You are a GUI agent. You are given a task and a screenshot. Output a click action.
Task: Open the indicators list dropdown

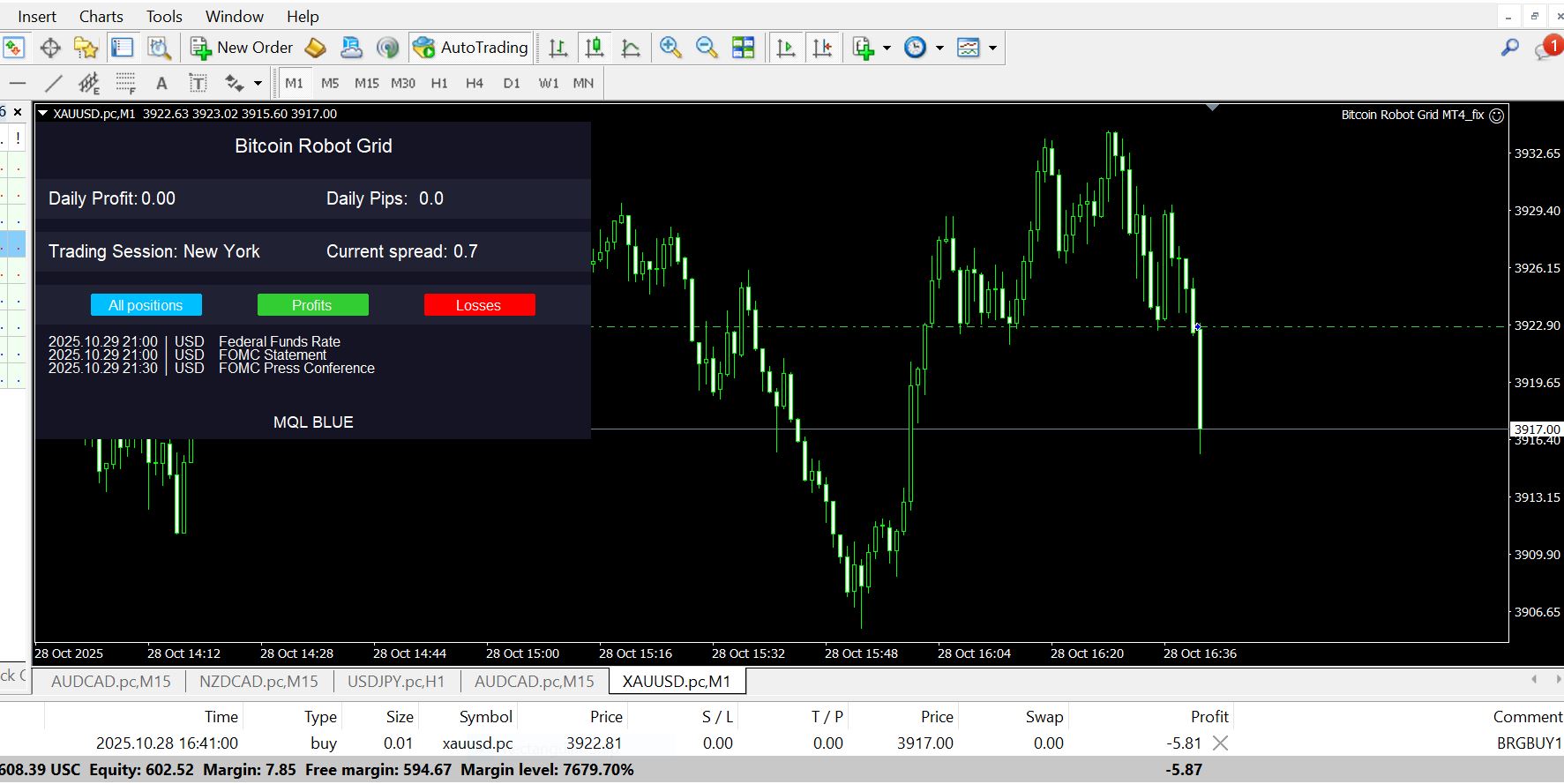(887, 48)
